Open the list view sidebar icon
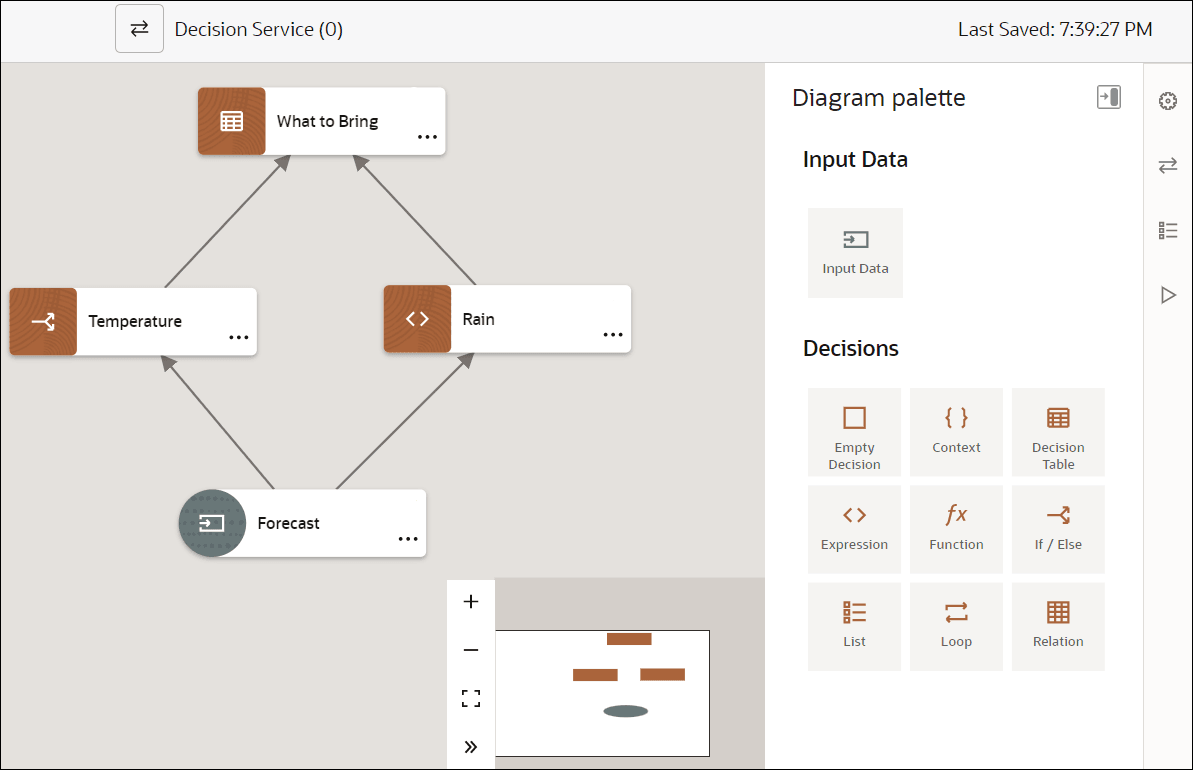Viewport: 1193px width, 770px height. tap(1167, 230)
